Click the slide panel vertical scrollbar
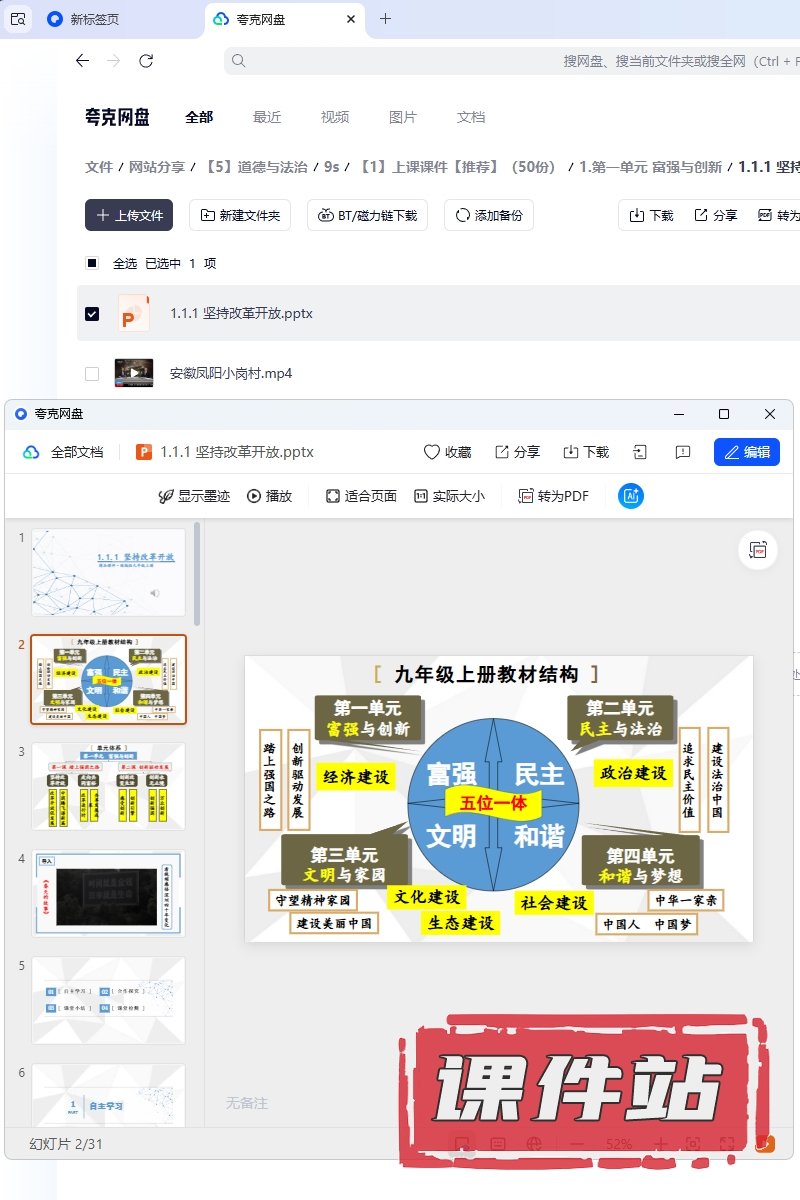Screen dimensions: 800x1200 click(197, 575)
